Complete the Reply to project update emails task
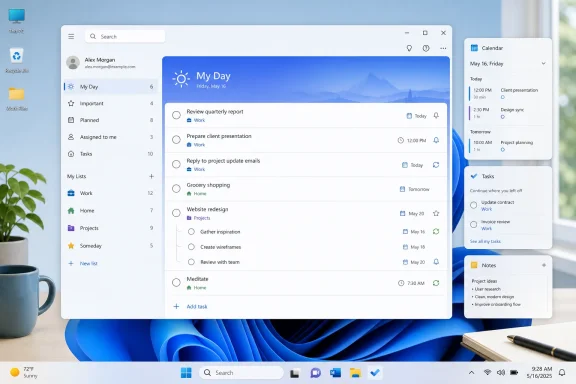Screen dimensions: 576x384 tap(176, 164)
